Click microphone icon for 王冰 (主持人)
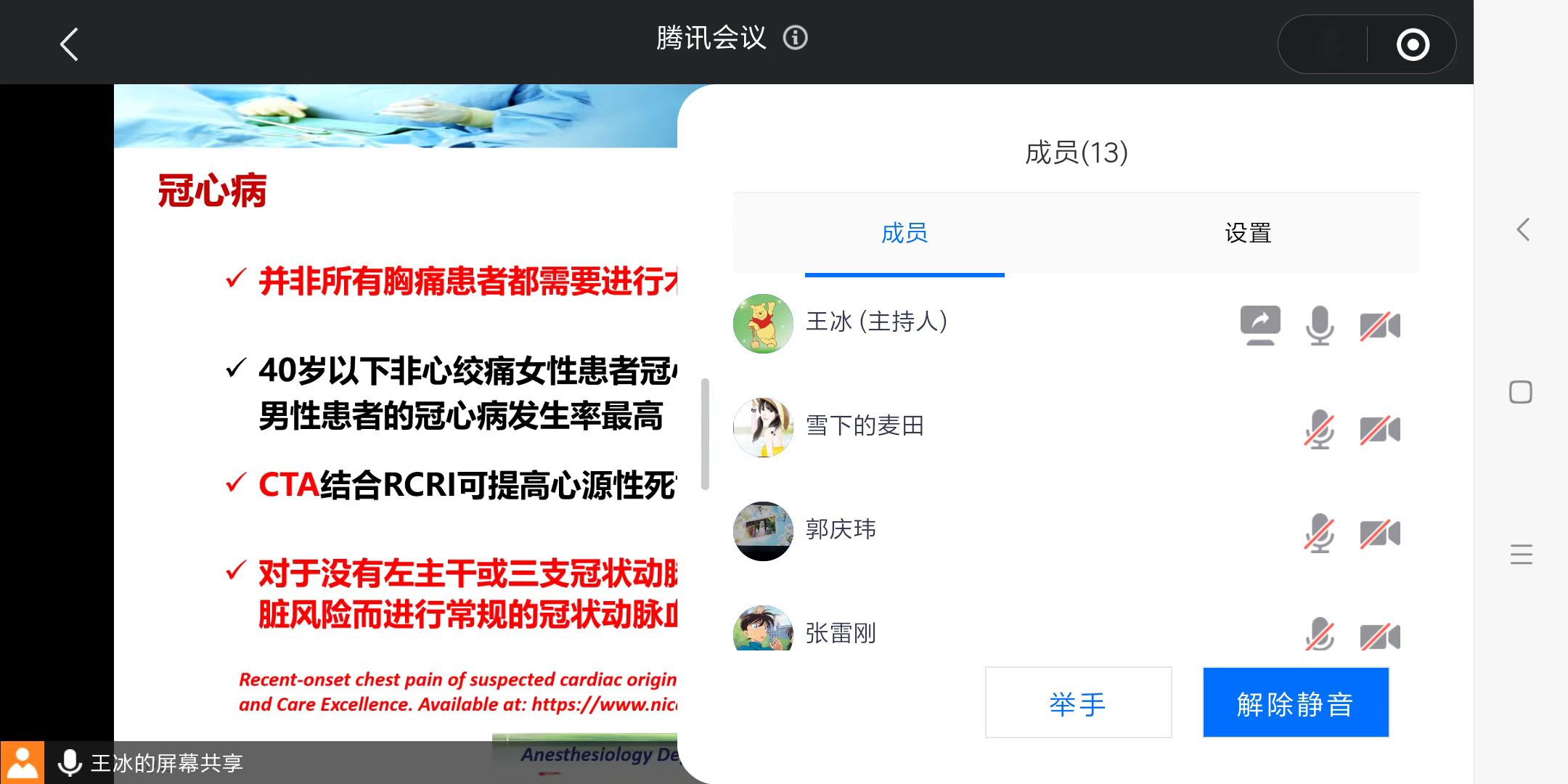This screenshot has height=784, width=1568. [1320, 325]
